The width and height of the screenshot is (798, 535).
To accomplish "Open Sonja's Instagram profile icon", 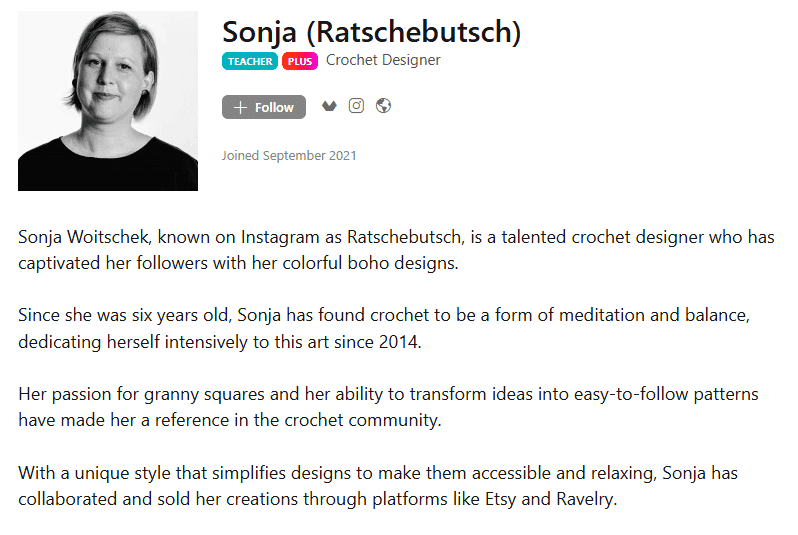I will (x=356, y=106).
